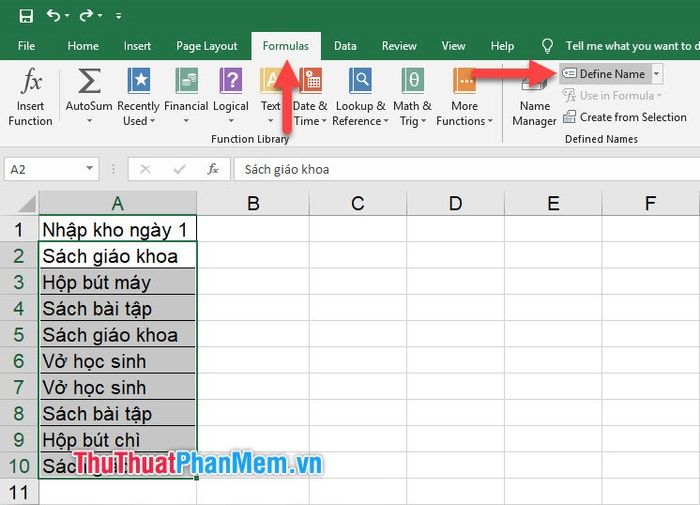Click cell A7 Vở học sinh

coord(117,387)
